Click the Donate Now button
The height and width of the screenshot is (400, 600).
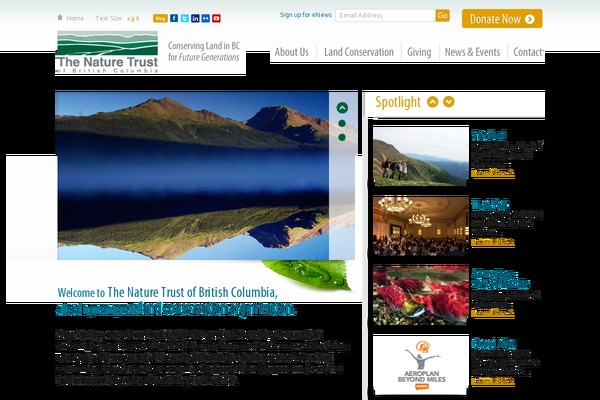(502, 19)
